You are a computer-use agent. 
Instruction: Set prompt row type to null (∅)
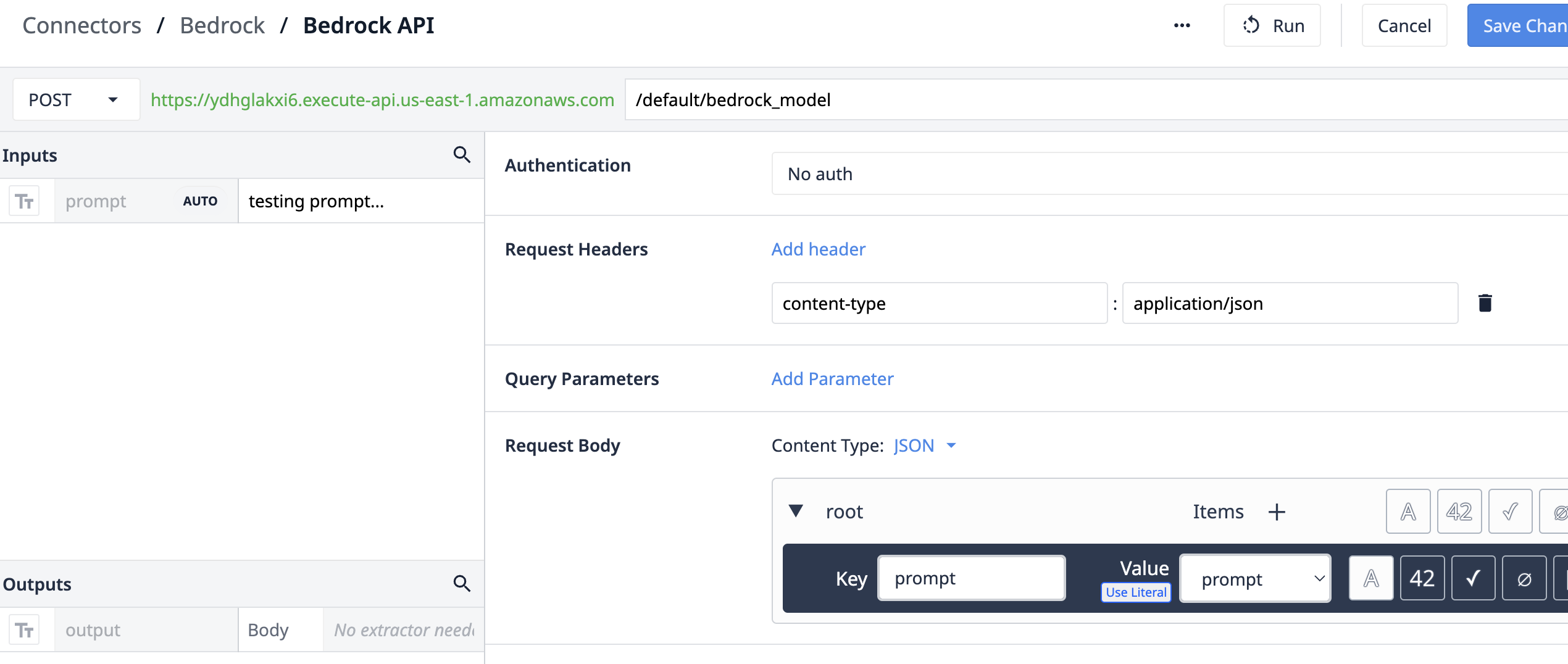click(x=1524, y=578)
